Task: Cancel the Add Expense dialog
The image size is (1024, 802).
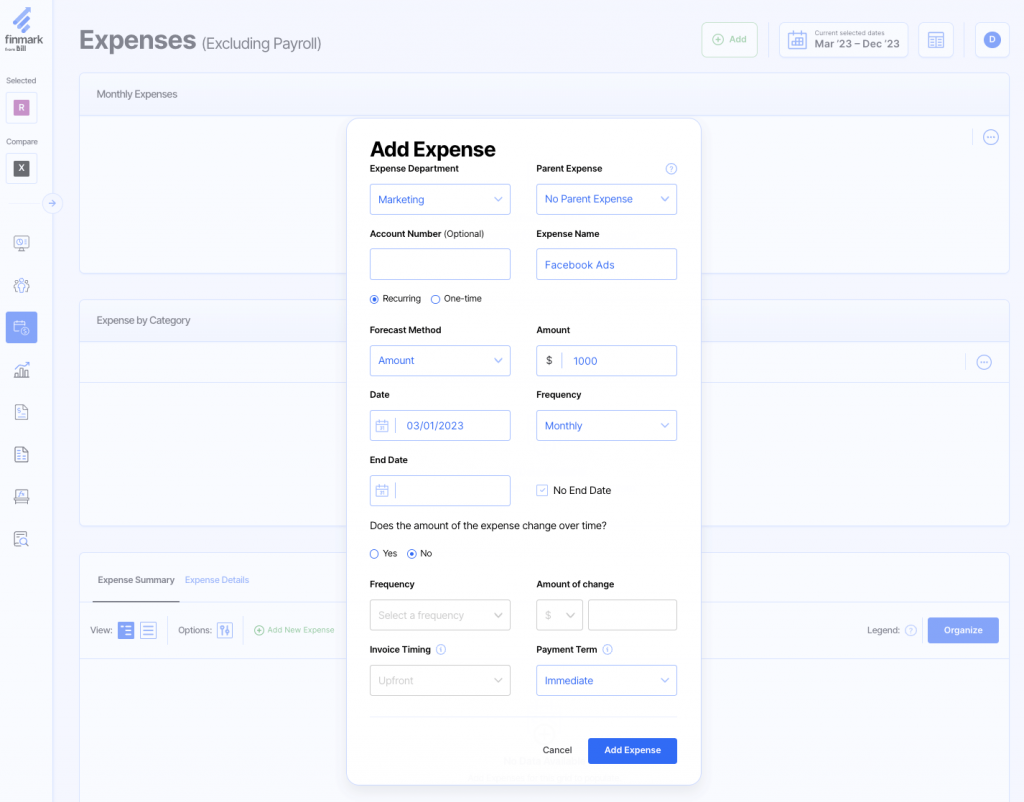Action: [x=557, y=750]
